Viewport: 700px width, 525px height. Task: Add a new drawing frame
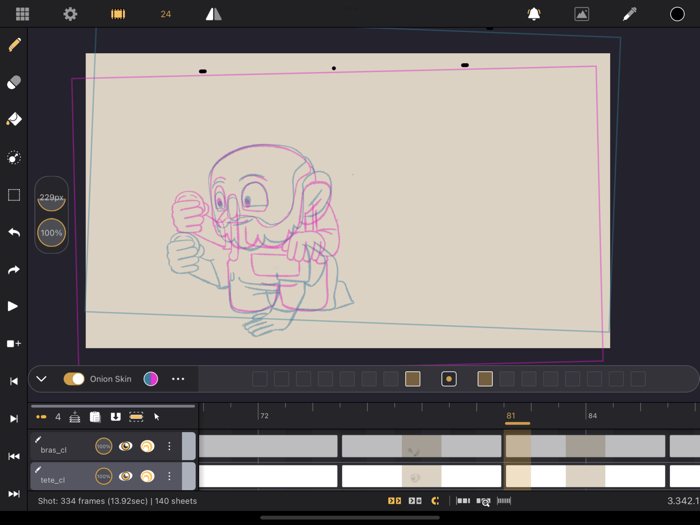pyautogui.click(x=14, y=344)
